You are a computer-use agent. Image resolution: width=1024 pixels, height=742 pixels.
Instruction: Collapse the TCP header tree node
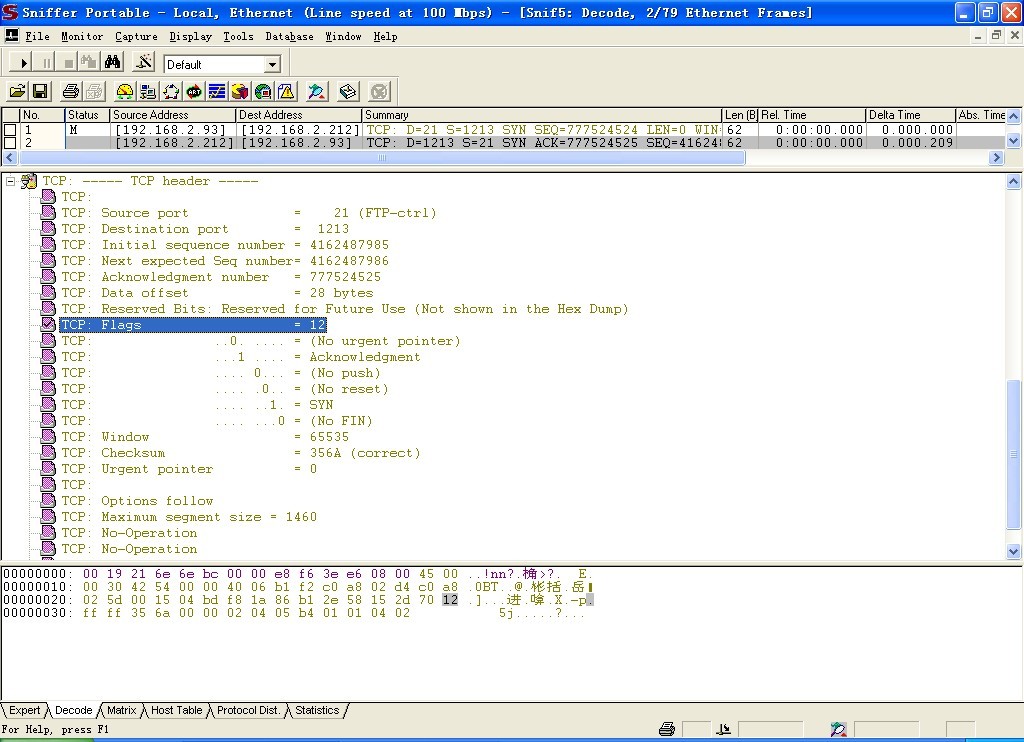[x=10, y=181]
